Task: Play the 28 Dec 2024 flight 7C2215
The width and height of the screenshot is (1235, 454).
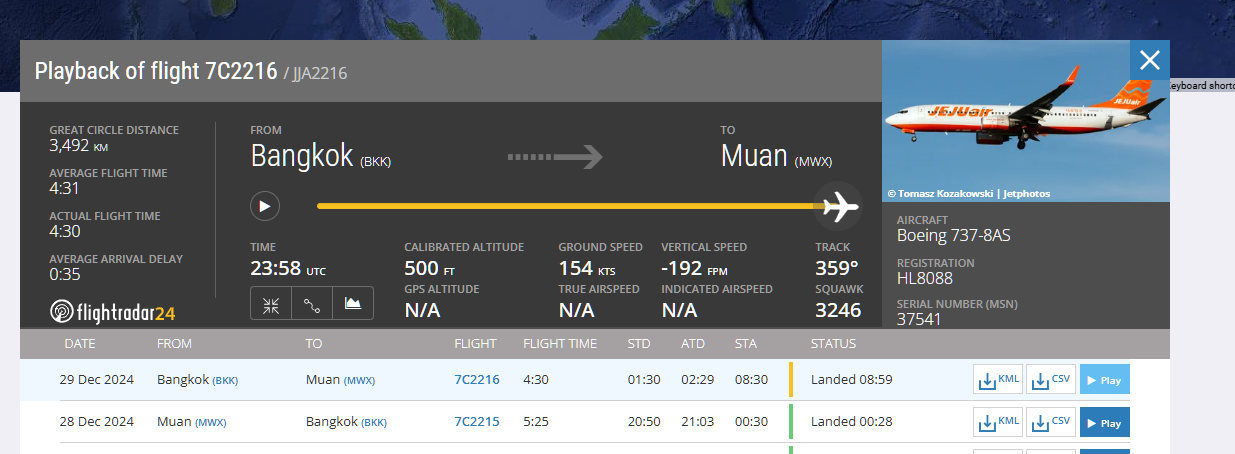Action: coord(1104,422)
